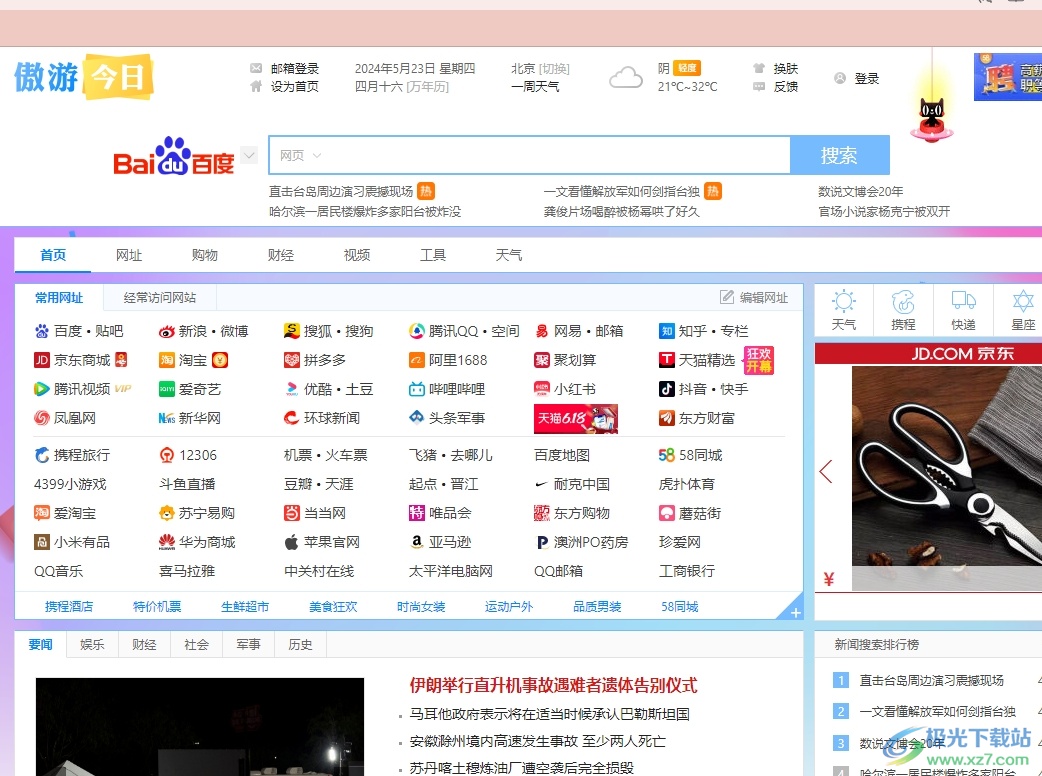Switch to the 天气 navigation tab

coord(509,255)
